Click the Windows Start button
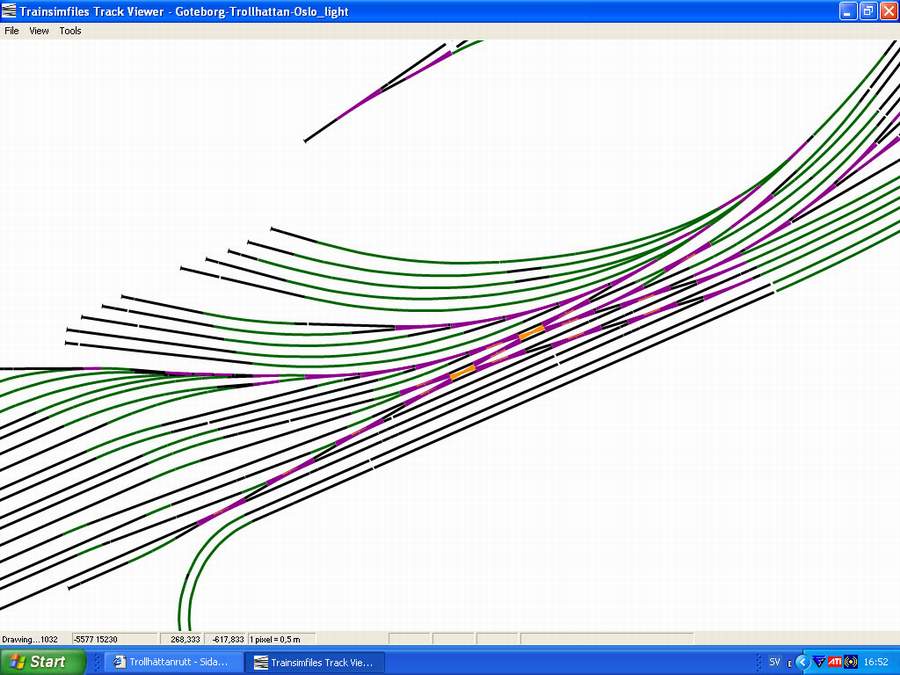Screen dimensions: 900x675 [42, 662]
